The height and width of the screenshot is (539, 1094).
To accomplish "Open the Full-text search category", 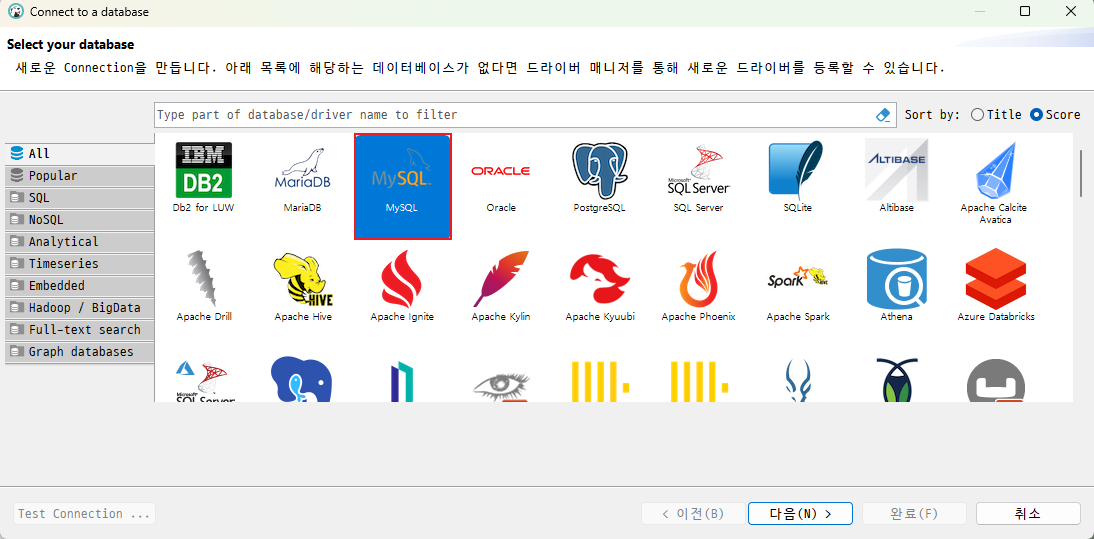I will (80, 330).
